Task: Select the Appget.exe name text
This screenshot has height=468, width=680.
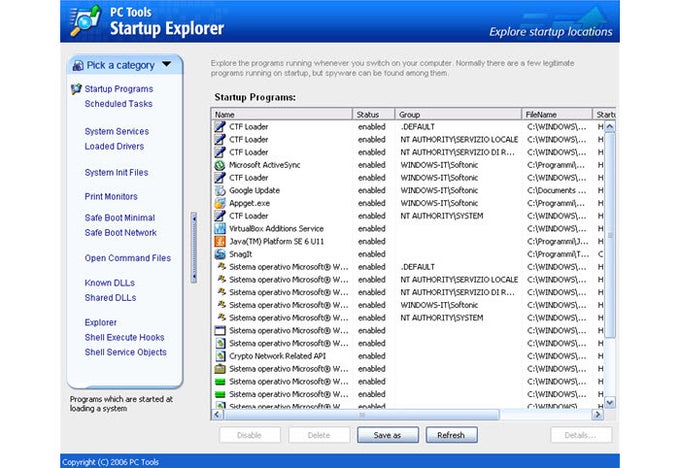Action: point(249,203)
